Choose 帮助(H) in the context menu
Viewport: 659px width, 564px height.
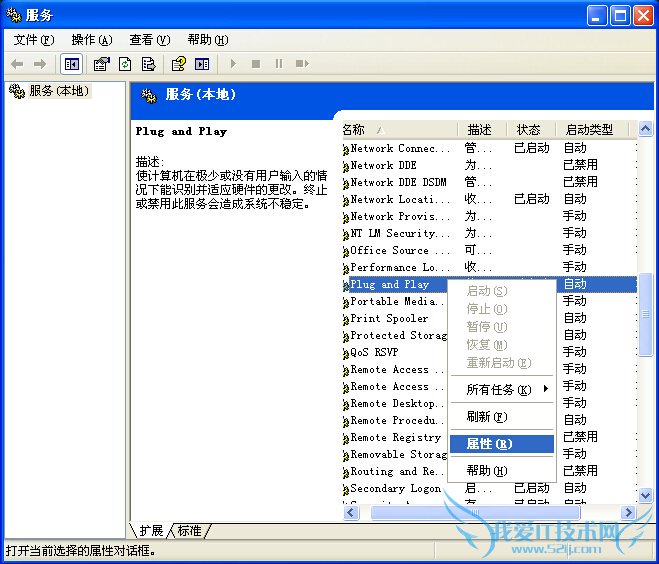click(x=502, y=471)
